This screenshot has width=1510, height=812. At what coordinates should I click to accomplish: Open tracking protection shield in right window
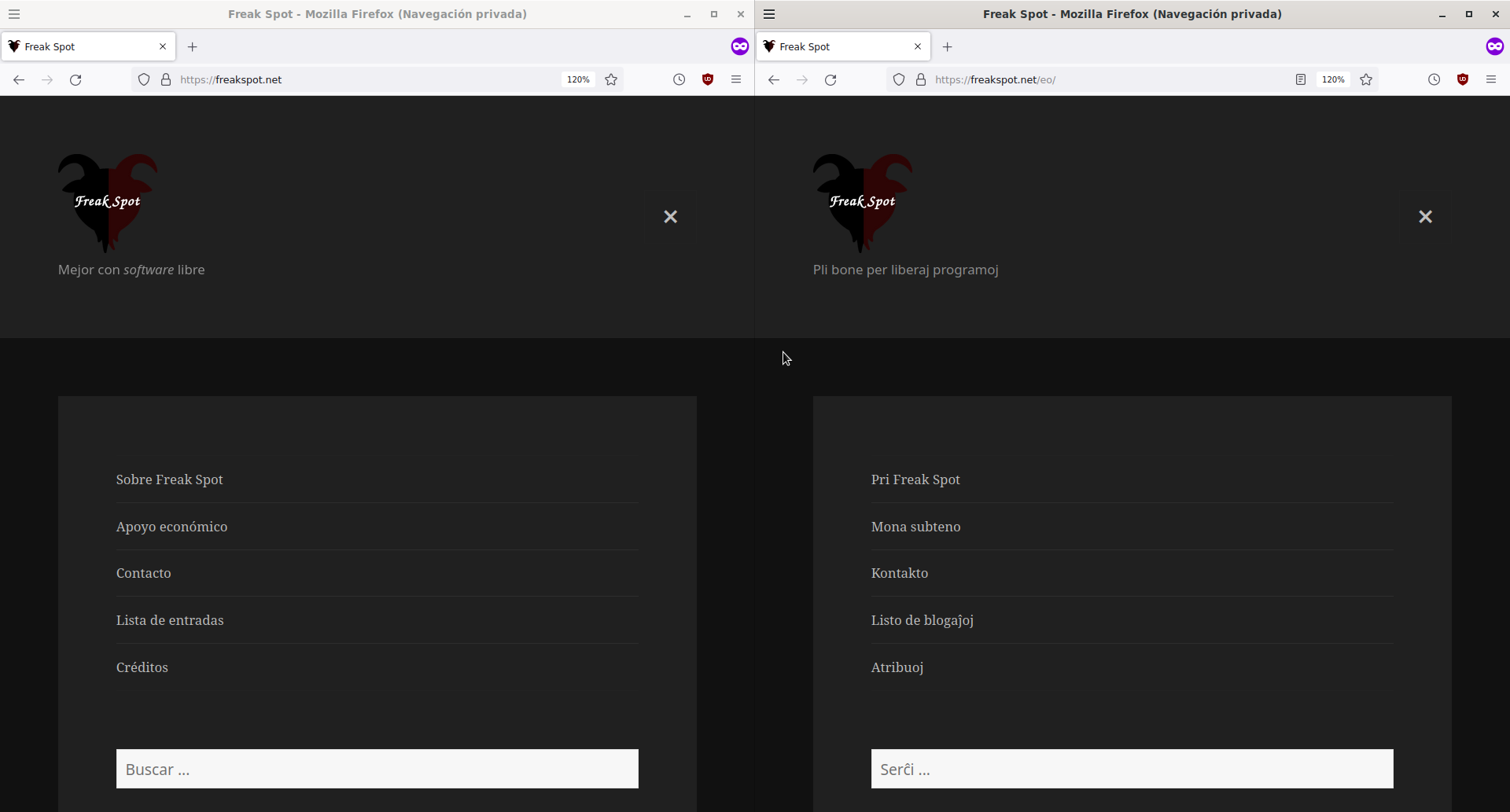tap(899, 79)
